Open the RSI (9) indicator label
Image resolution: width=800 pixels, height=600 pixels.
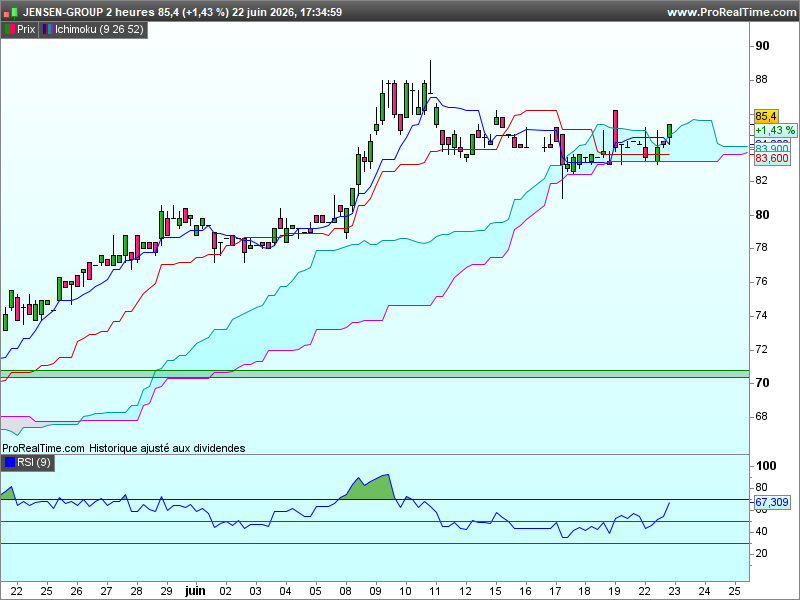28,463
